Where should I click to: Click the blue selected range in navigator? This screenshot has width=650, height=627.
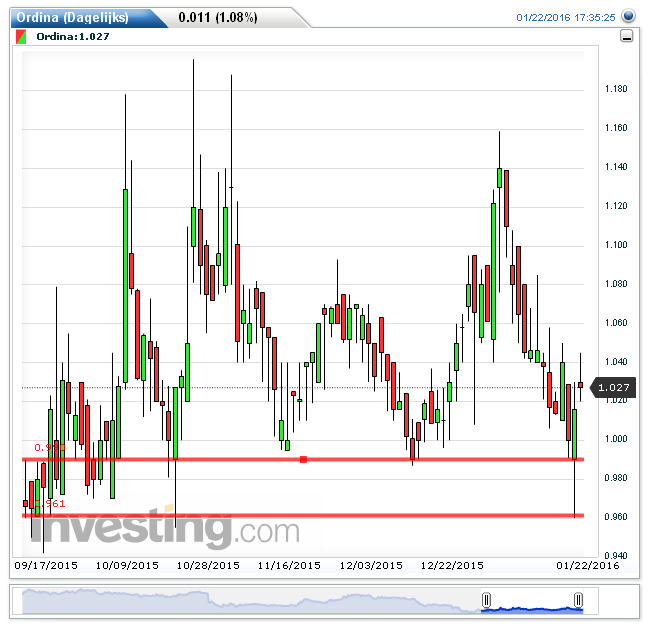pos(532,610)
